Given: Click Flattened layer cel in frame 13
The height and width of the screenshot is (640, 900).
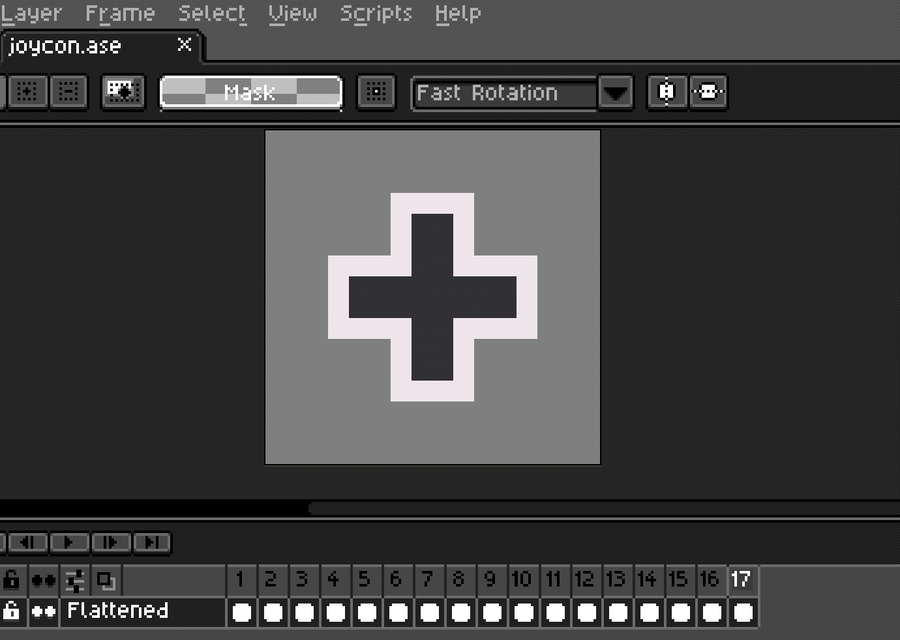Looking at the screenshot, I should [x=617, y=612].
